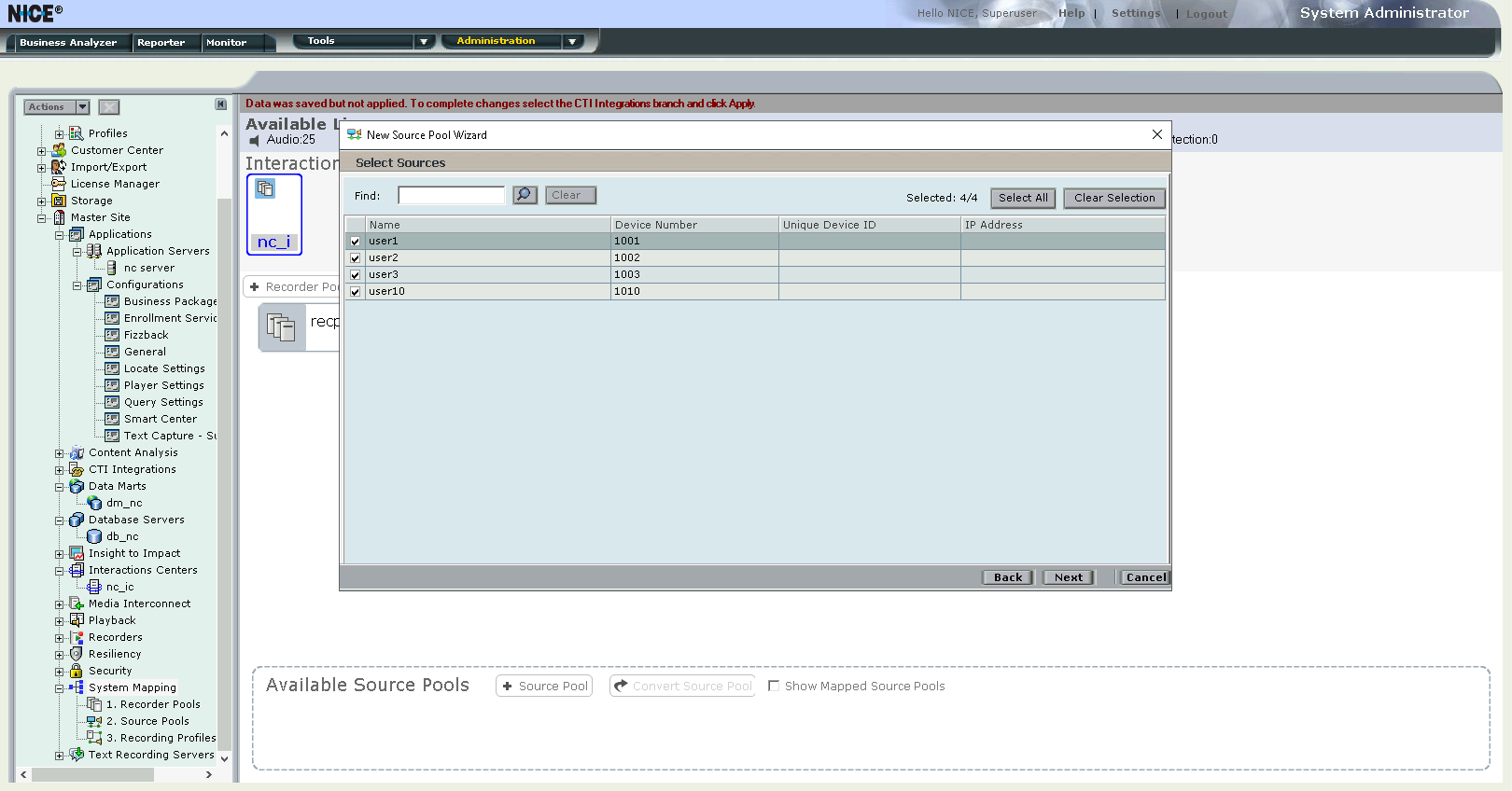1512x791 pixels.
Task: Click the Resiliency shield icon
Action: coord(77,654)
